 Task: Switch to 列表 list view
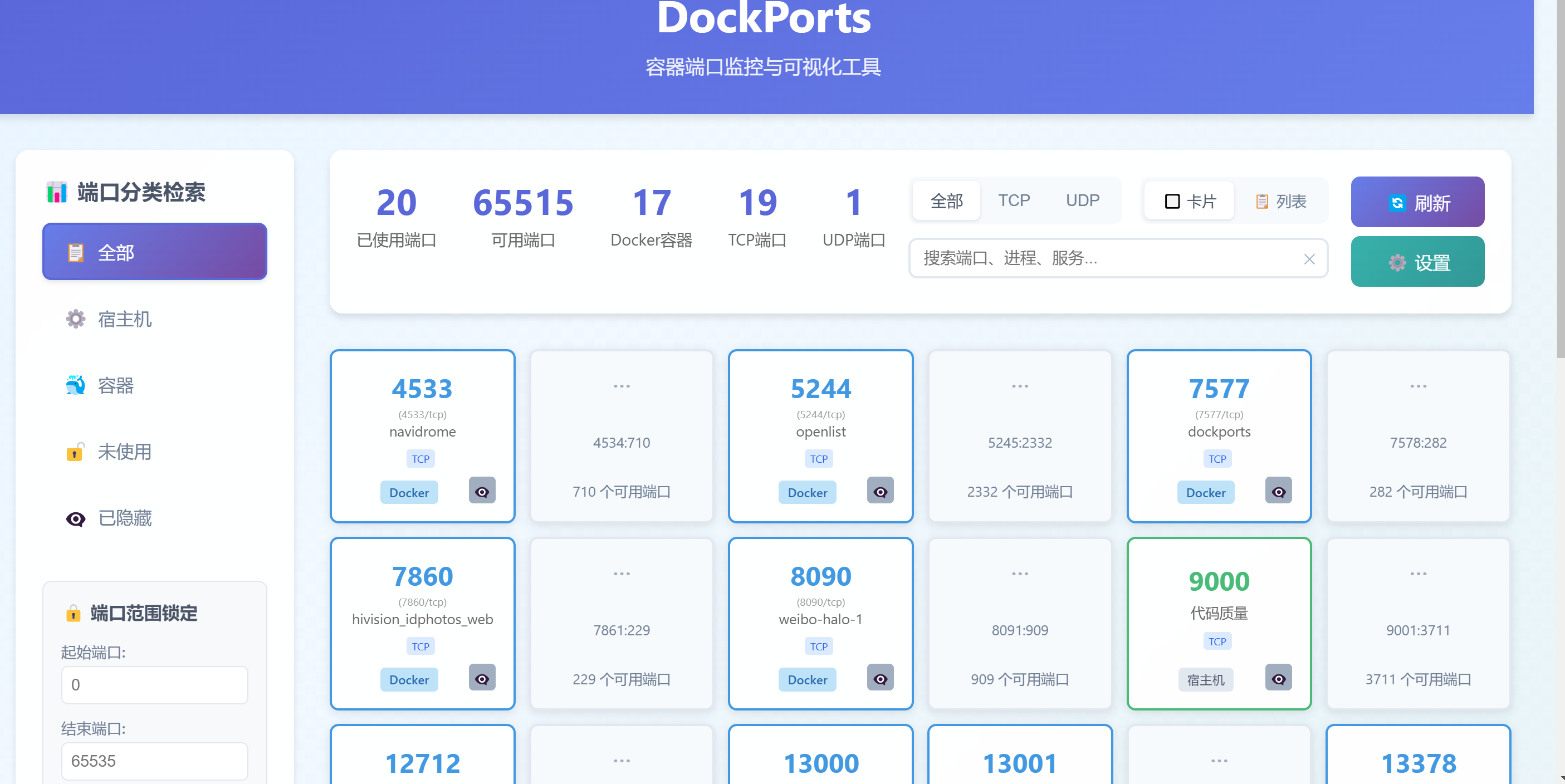tap(1280, 200)
